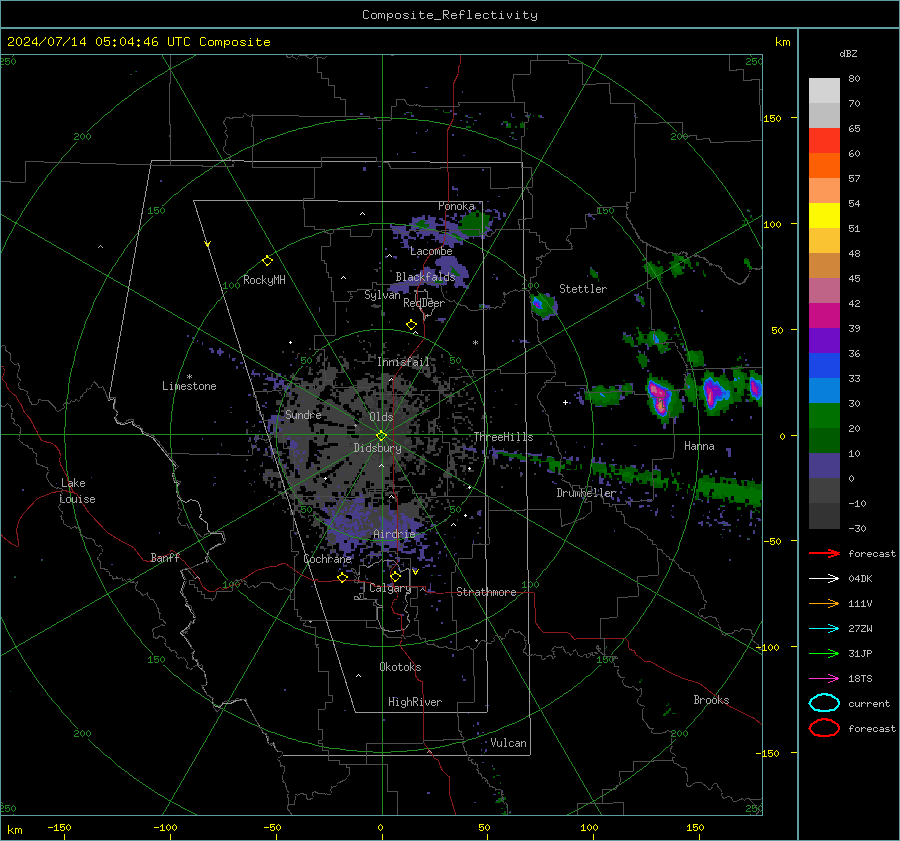This screenshot has width=900, height=841.
Task: Click the asterisk marker above Limestone
Action: (x=189, y=377)
